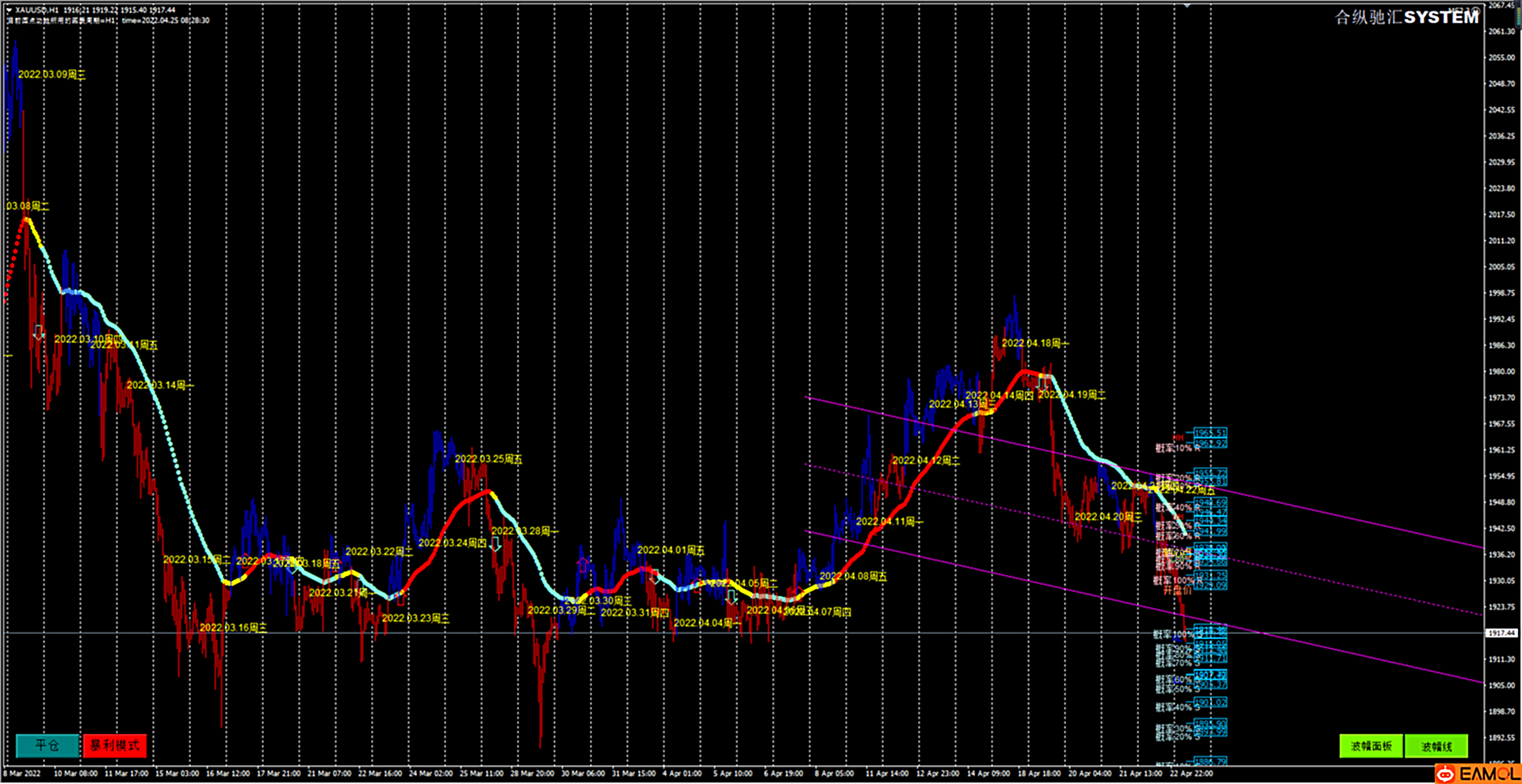Click the down arrow signal near 2022.04.19周二
Screen dimensions: 1522x784
(x=1043, y=383)
